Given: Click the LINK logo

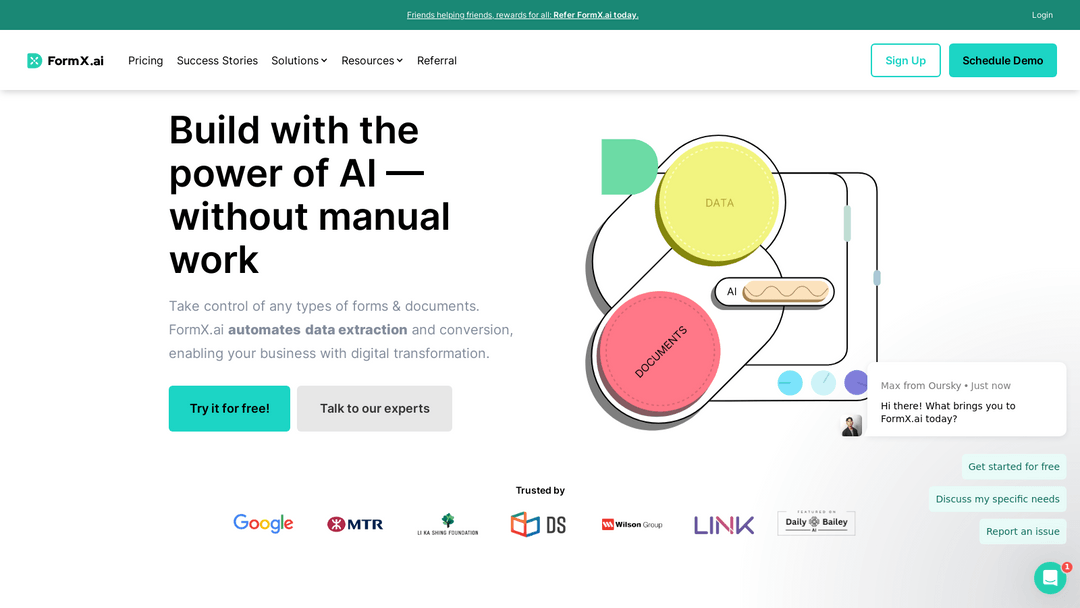Looking at the screenshot, I should [724, 524].
